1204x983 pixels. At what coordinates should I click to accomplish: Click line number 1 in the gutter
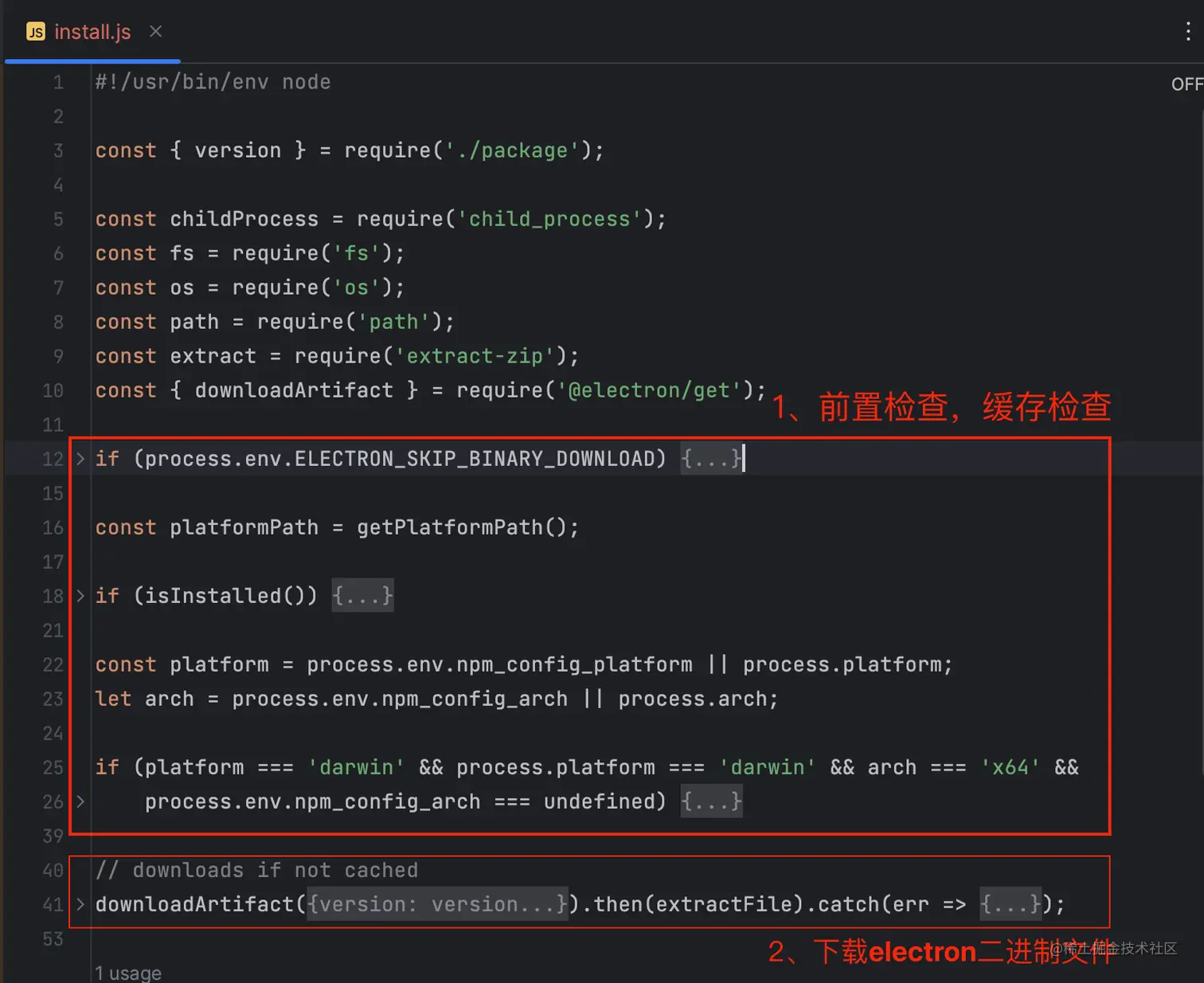tap(58, 82)
